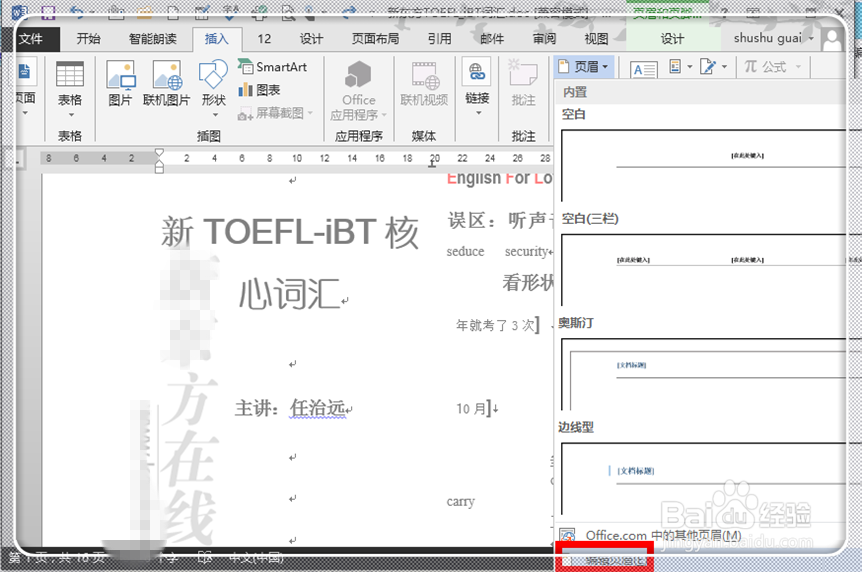Switch to the 引用 tab
Image resolution: width=862 pixels, height=572 pixels.
(440, 38)
